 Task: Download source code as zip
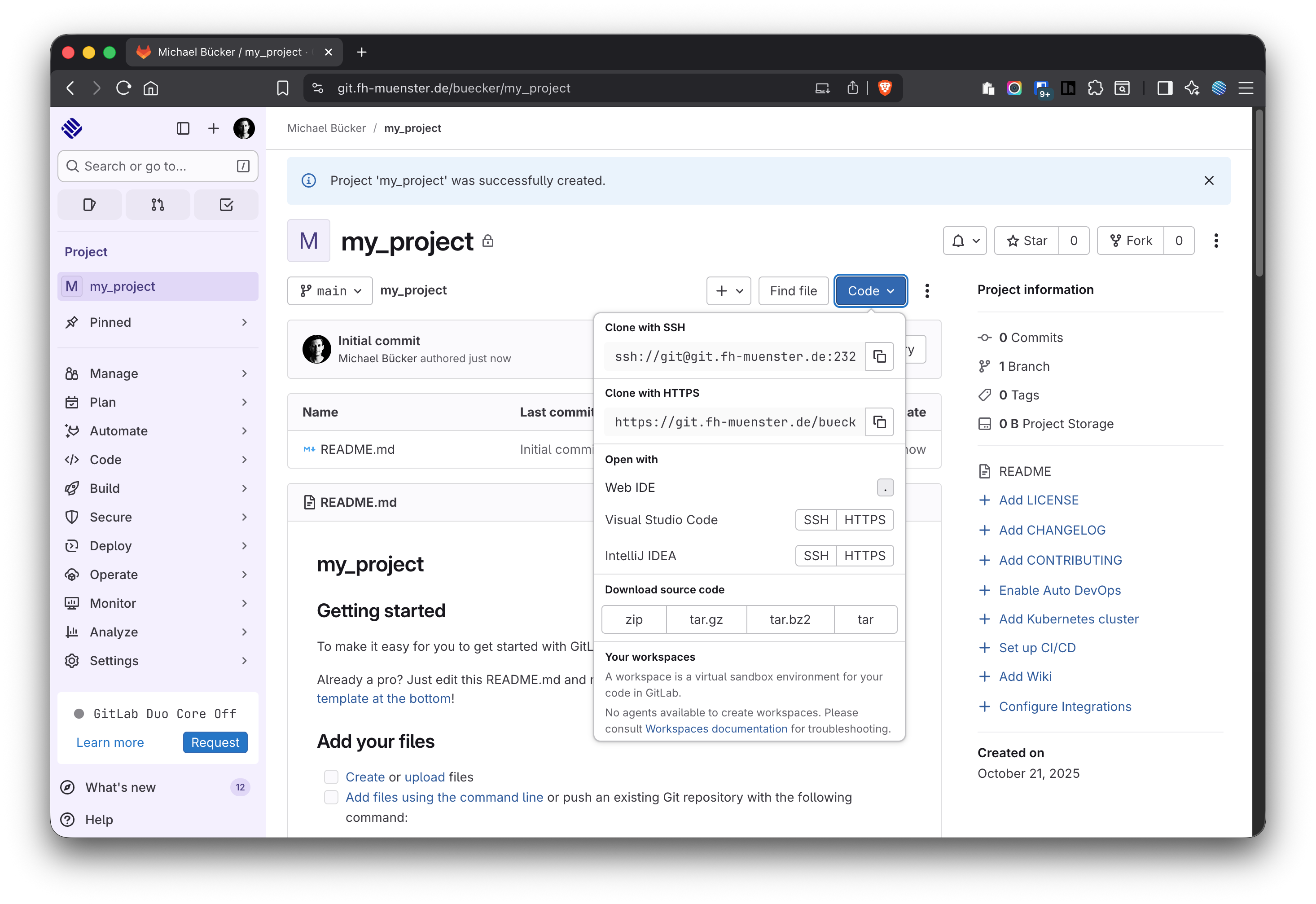pos(634,619)
